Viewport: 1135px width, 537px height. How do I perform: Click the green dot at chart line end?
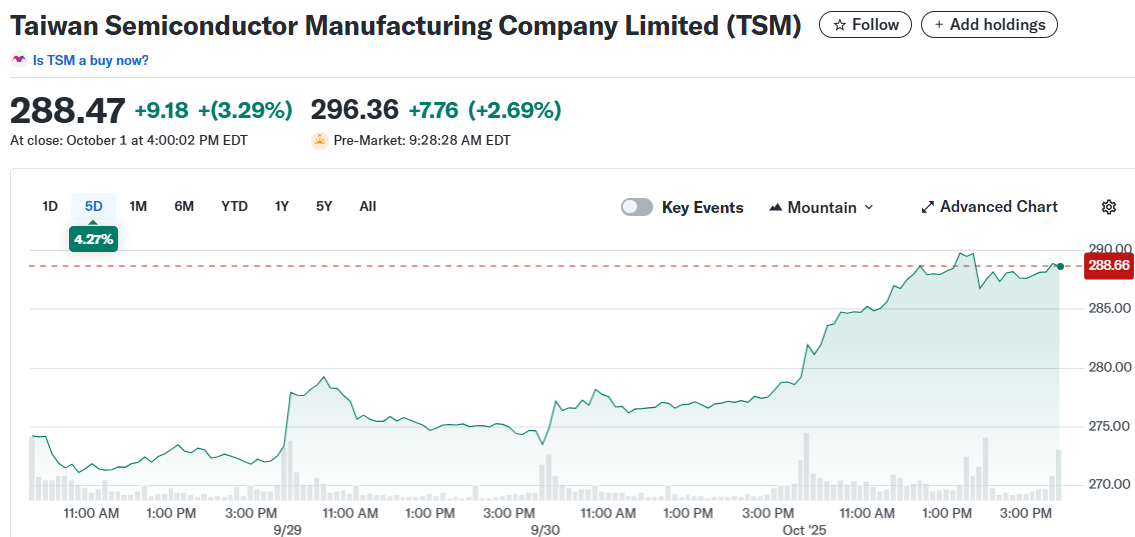[1060, 266]
